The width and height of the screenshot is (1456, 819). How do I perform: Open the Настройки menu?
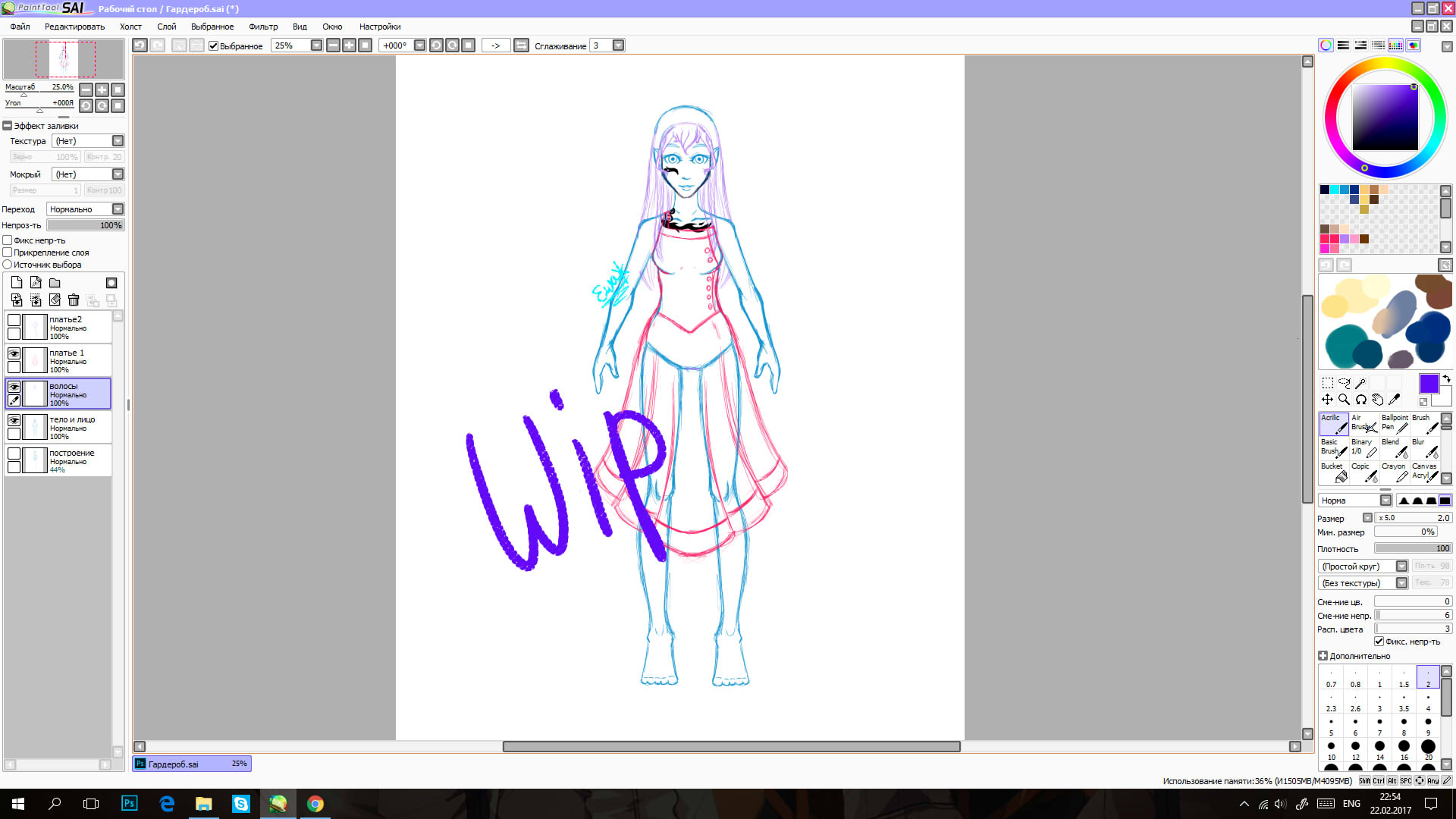point(380,27)
